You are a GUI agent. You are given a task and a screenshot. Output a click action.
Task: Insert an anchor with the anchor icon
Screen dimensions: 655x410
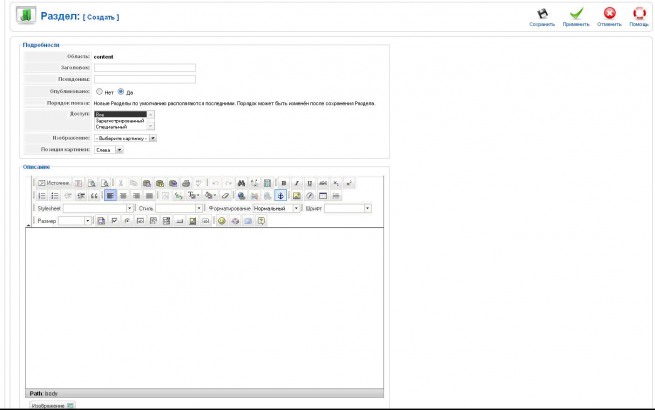pyautogui.click(x=280, y=196)
